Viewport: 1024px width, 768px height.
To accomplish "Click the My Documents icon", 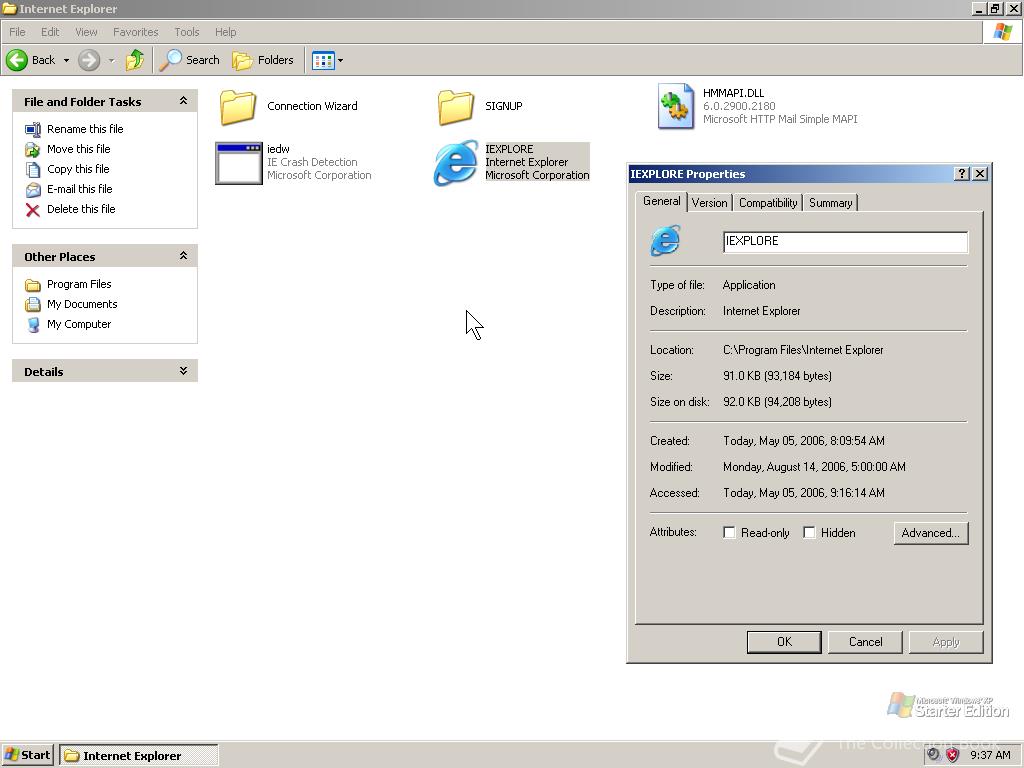I will pos(33,304).
